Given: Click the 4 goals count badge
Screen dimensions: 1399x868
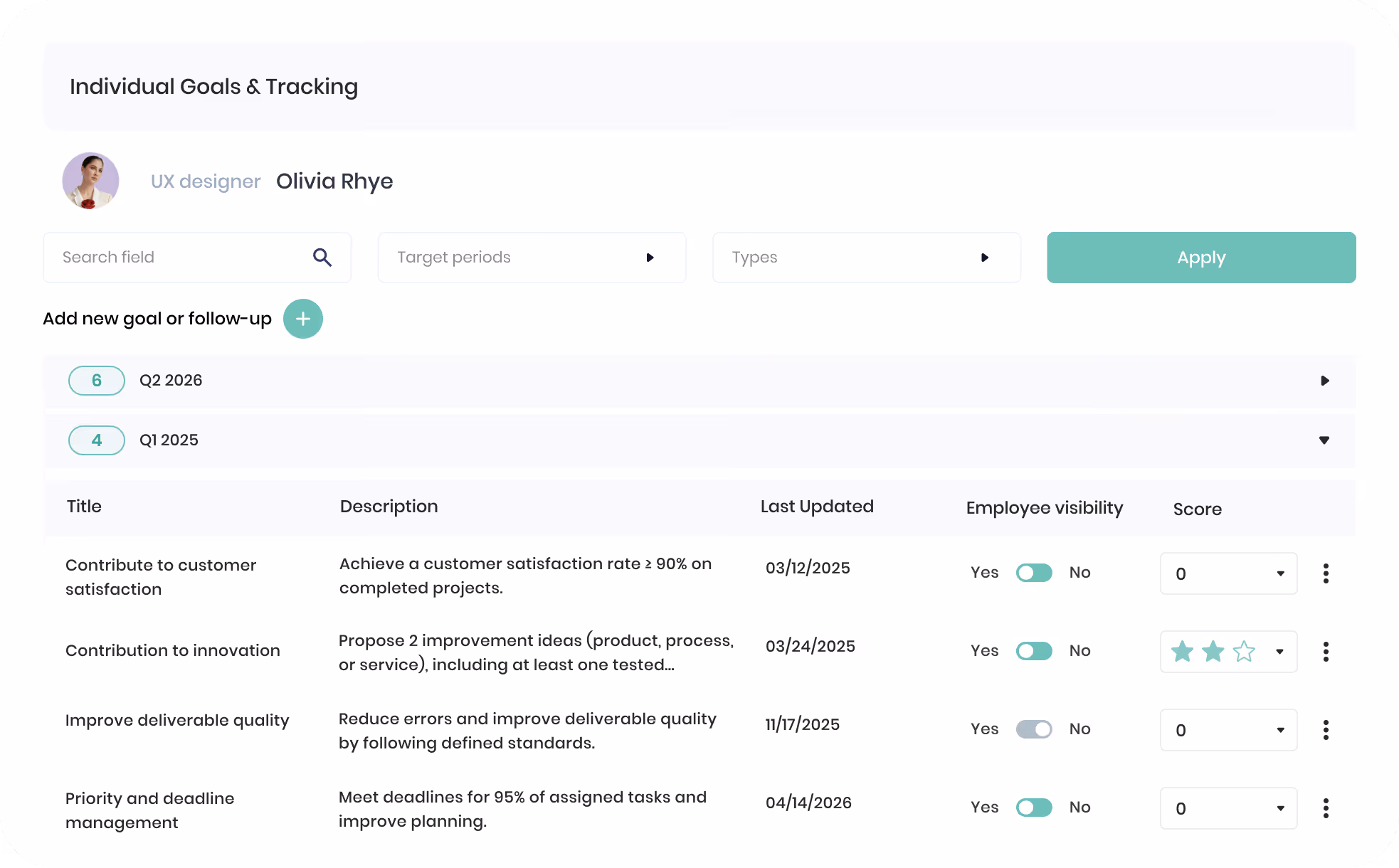Looking at the screenshot, I should [97, 440].
